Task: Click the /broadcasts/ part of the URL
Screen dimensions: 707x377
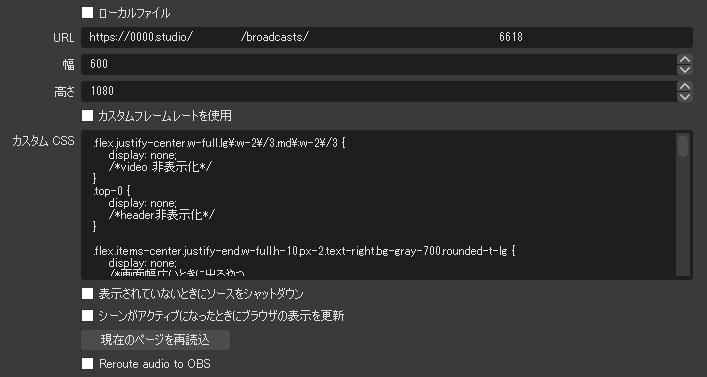Action: click(274, 37)
